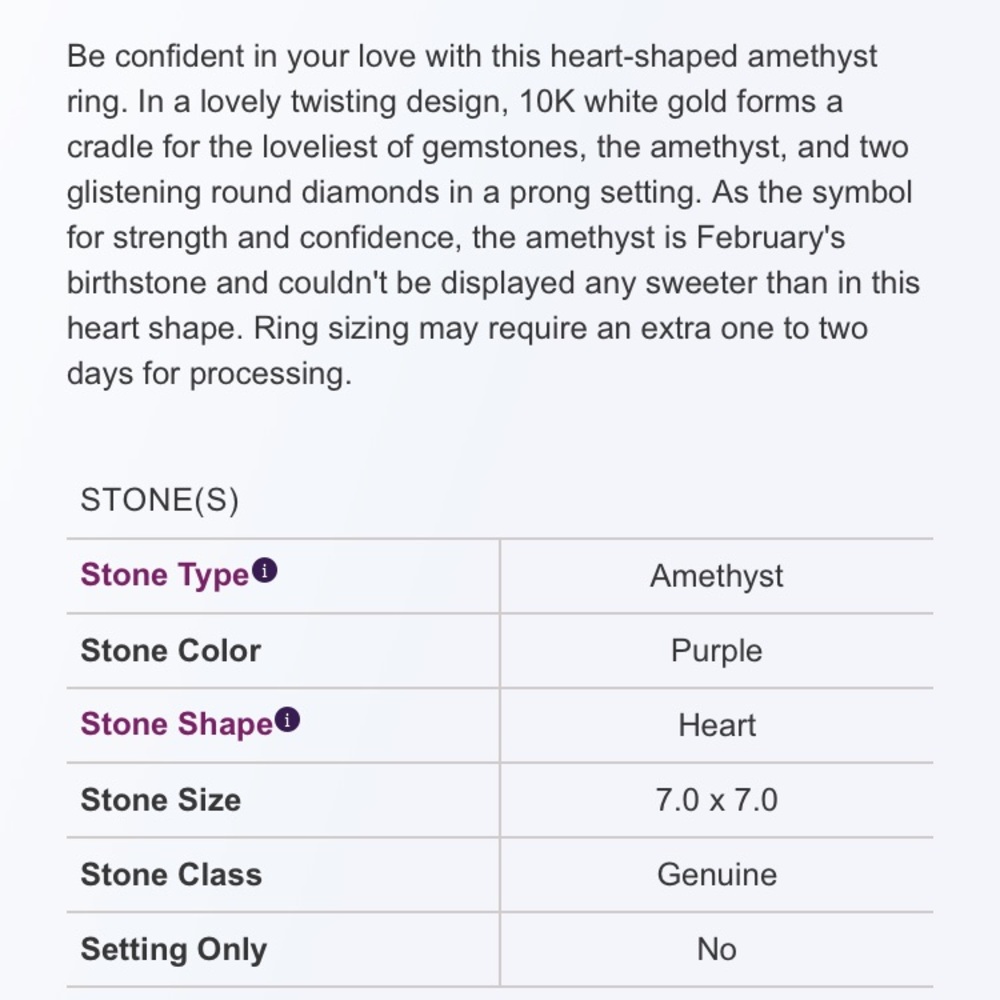1000x1000 pixels.
Task: Click the info icon beside Stone Type
Action: 265,570
